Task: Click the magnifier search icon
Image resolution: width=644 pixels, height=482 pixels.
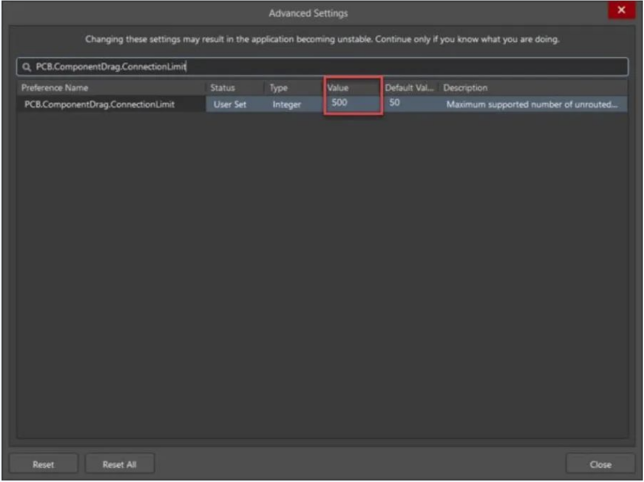Action: (26, 67)
